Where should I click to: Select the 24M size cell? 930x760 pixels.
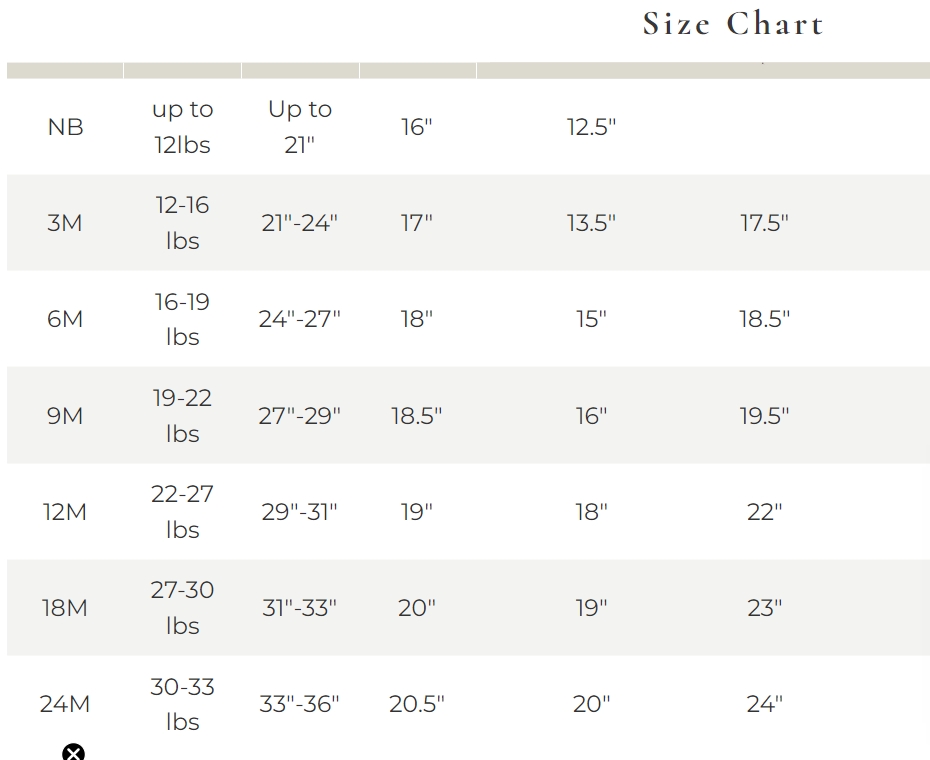click(x=65, y=704)
